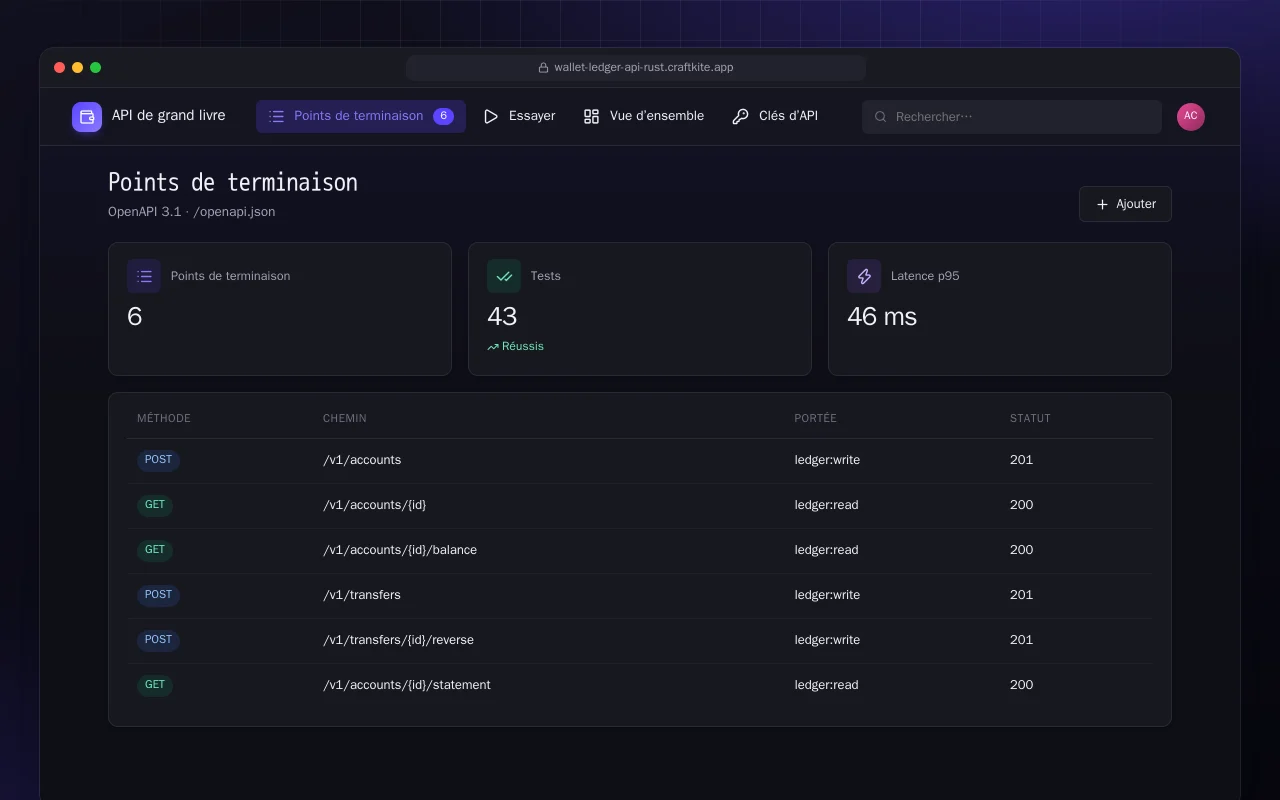Click the grid icon for Vue d'ensemble
This screenshot has width=1280, height=800.
pyautogui.click(x=591, y=117)
